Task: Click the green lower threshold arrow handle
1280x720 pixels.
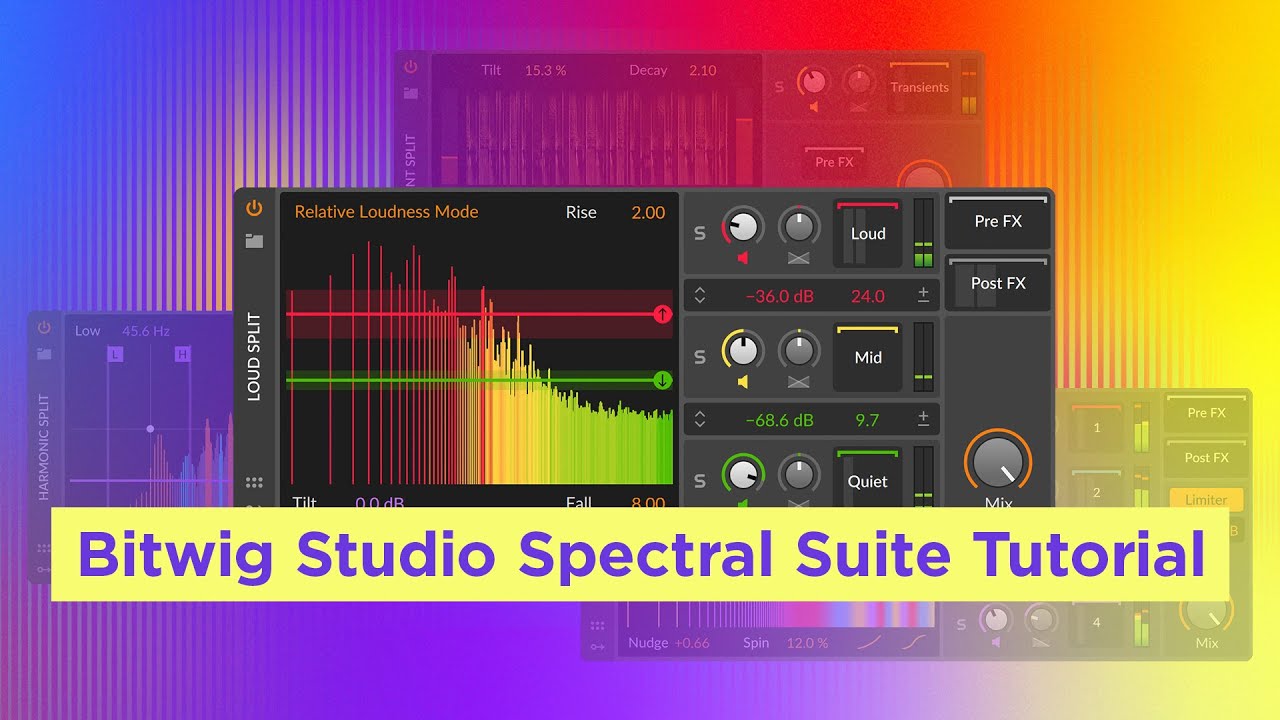Action: (662, 380)
